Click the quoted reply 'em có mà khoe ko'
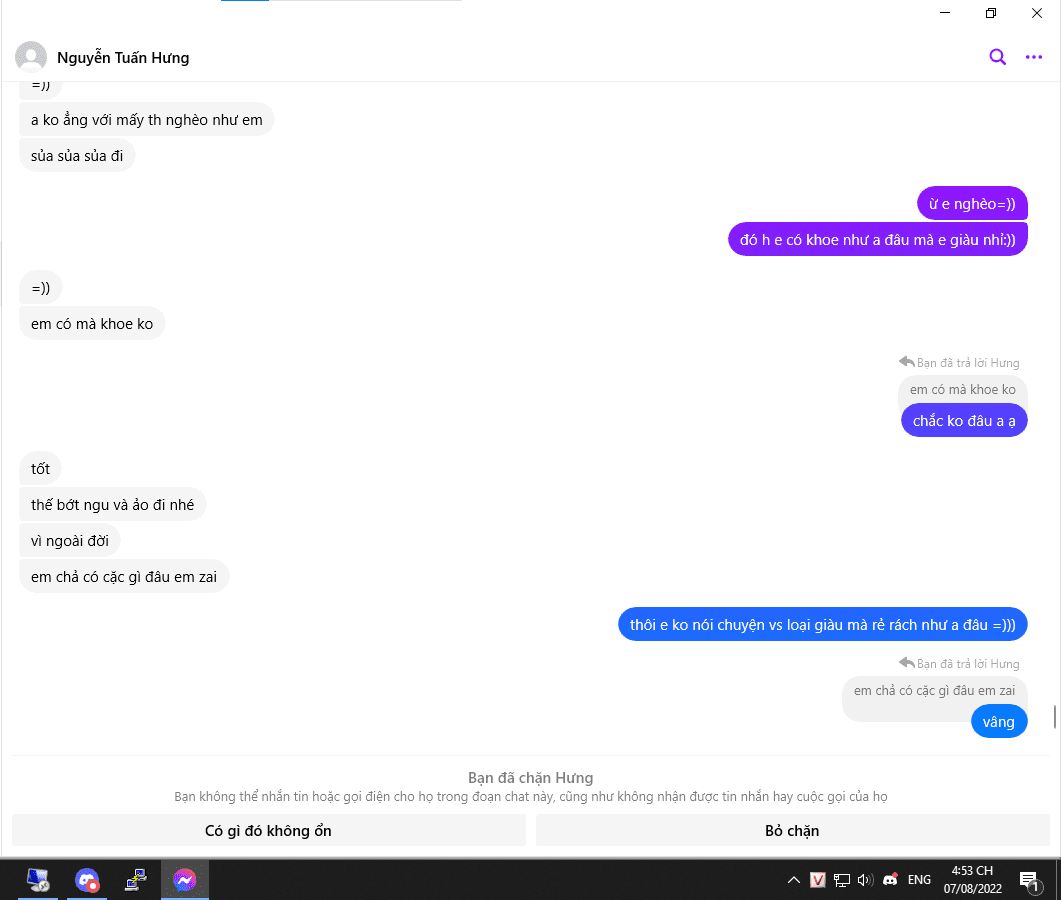 pos(962,390)
